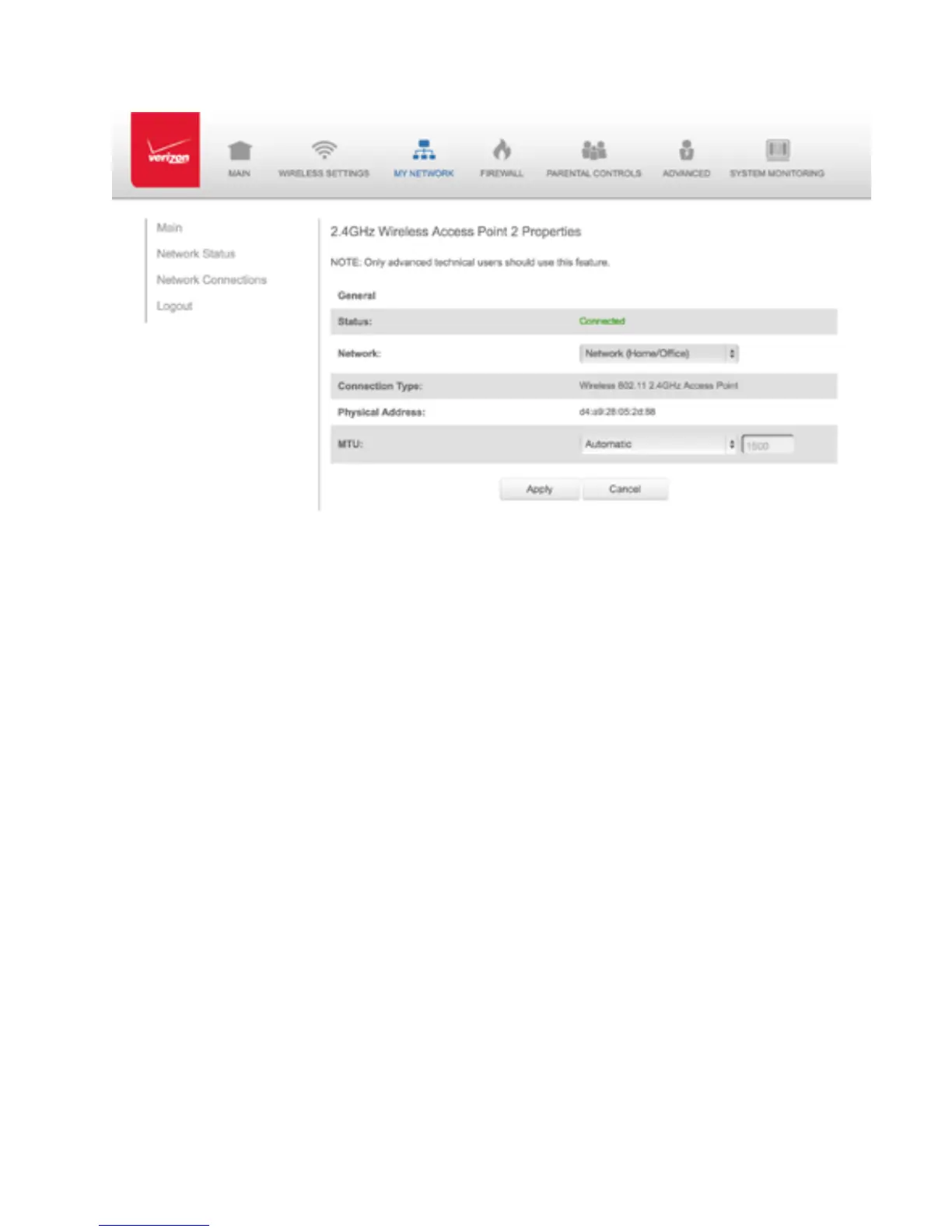Image resolution: width=952 pixels, height=1232 pixels.
Task: Click the Physical Address: label
Action: click(381, 412)
